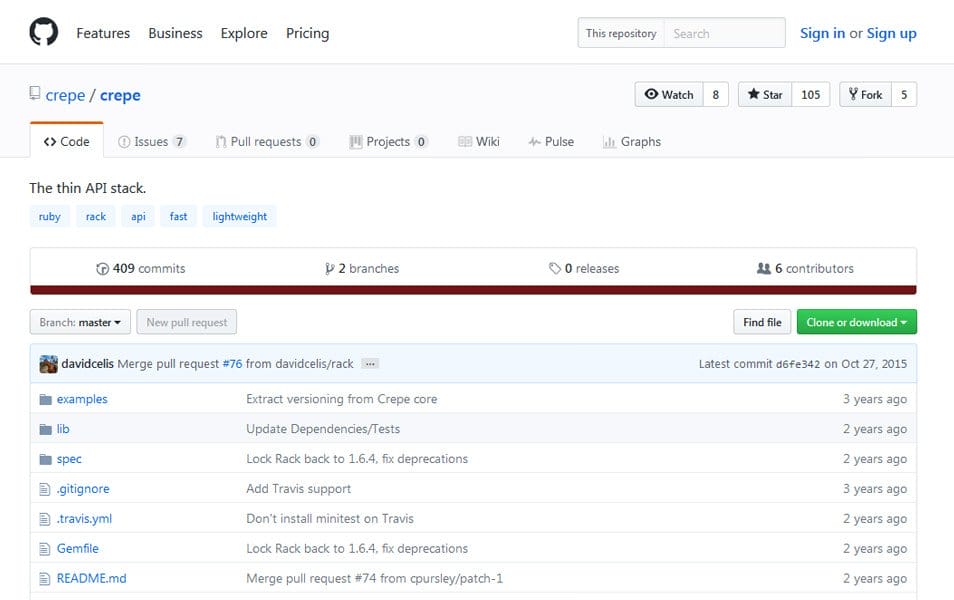Click the examples folder icon
Viewport: 954px width, 600px height.
[x=46, y=399]
